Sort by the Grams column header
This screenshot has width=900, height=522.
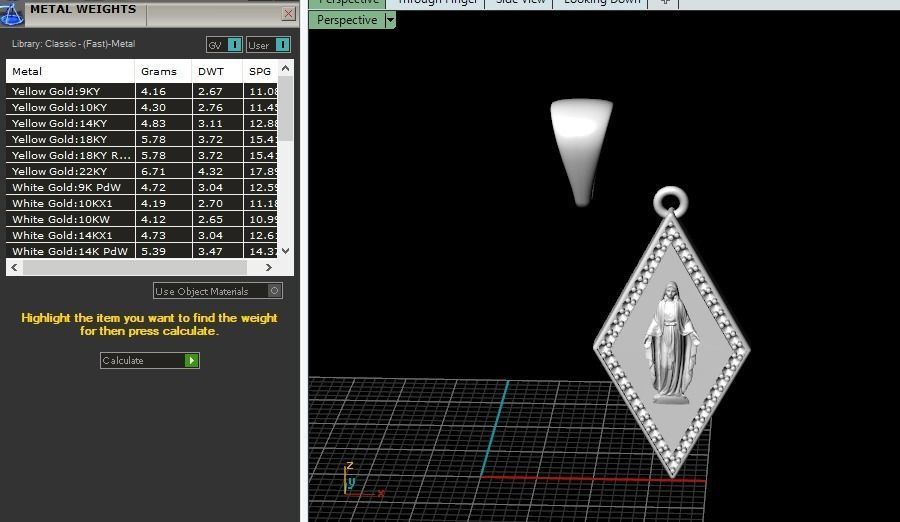163,71
